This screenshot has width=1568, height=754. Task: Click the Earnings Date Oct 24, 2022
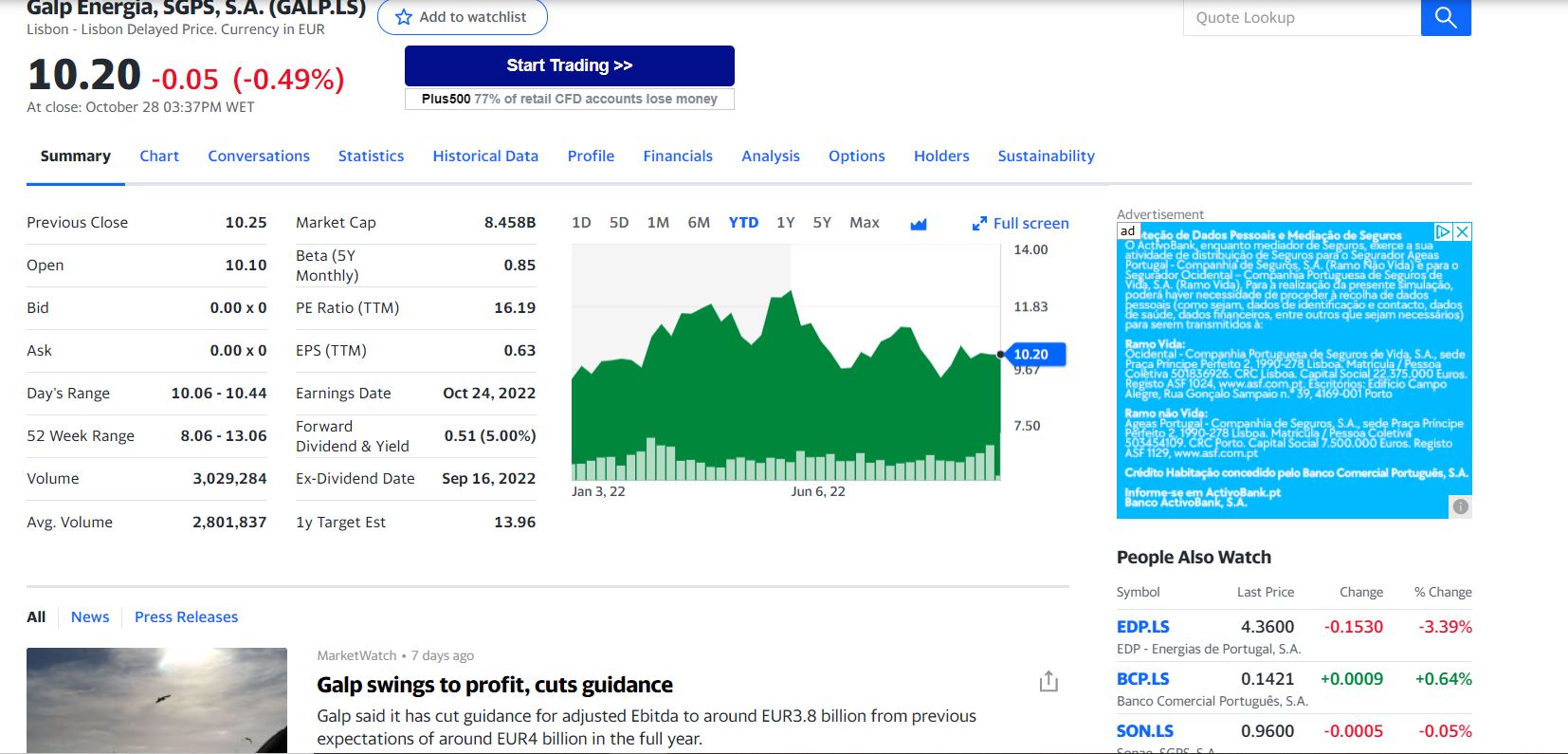pyautogui.click(x=489, y=394)
